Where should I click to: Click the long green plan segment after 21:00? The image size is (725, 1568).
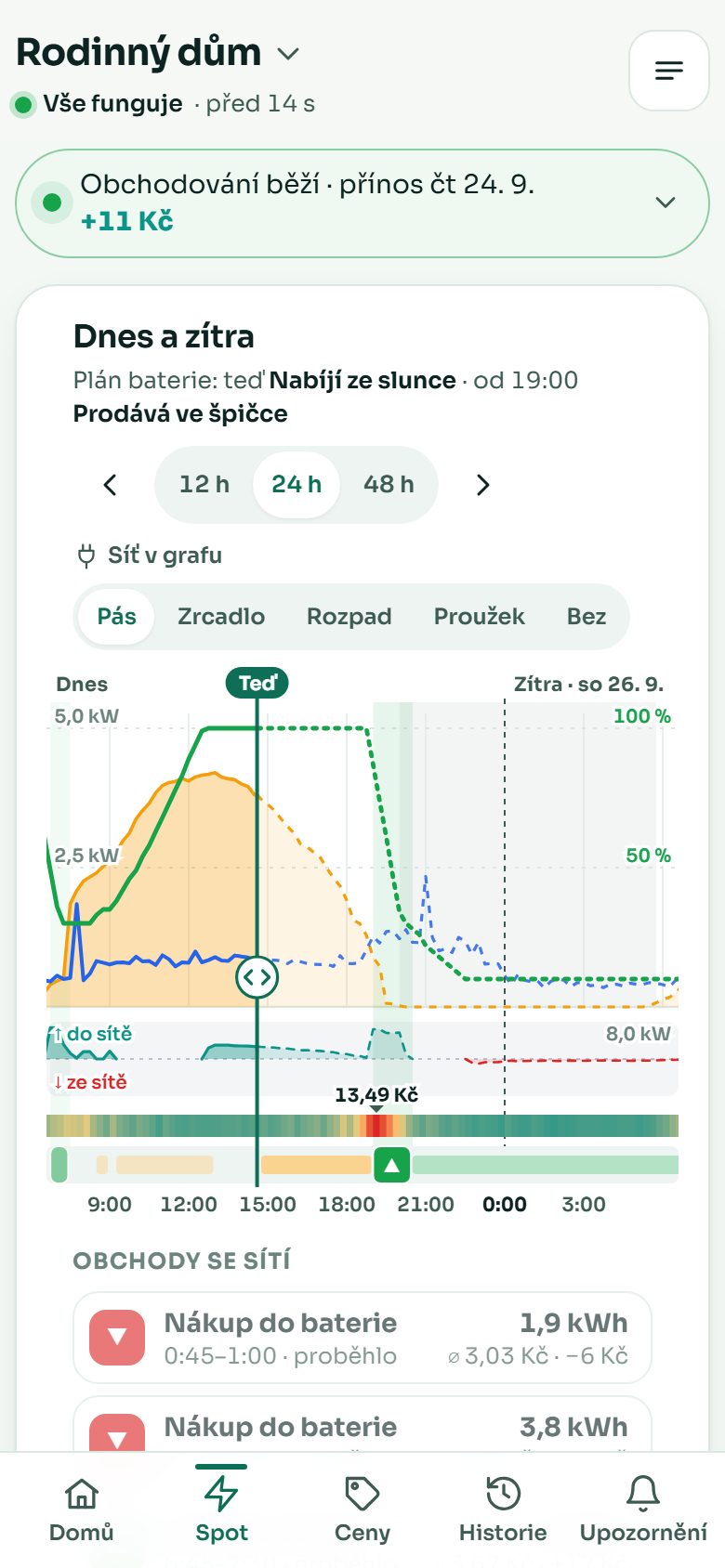[546, 1165]
